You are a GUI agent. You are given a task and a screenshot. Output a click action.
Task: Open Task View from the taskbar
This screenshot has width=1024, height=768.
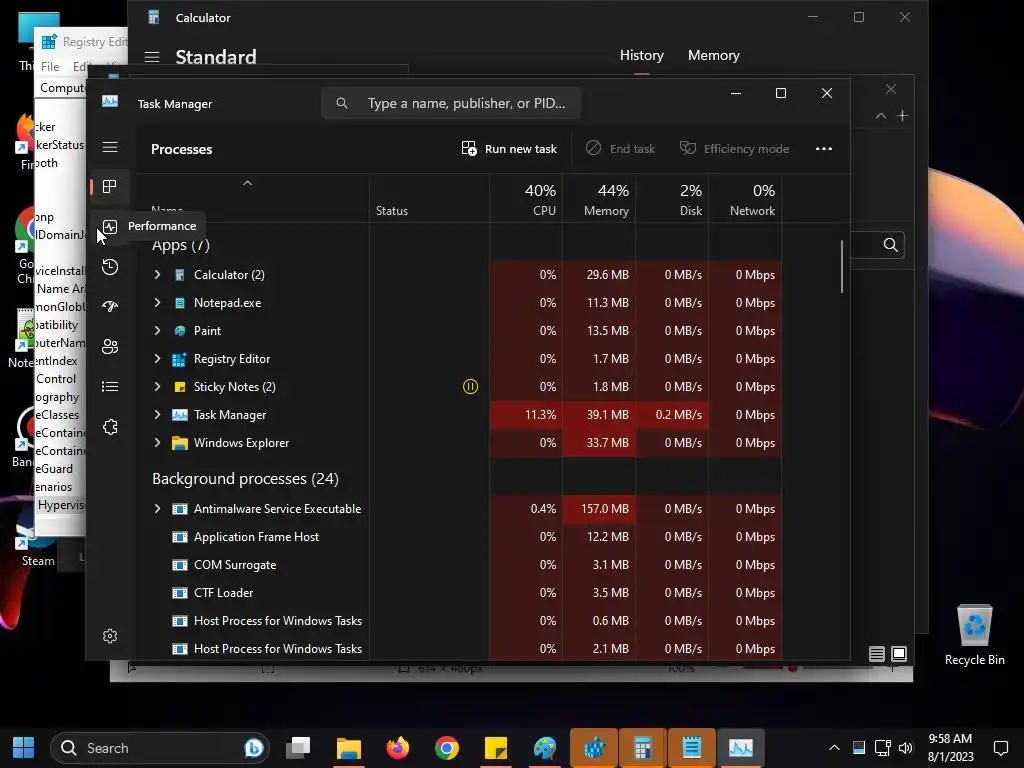tap(298, 748)
